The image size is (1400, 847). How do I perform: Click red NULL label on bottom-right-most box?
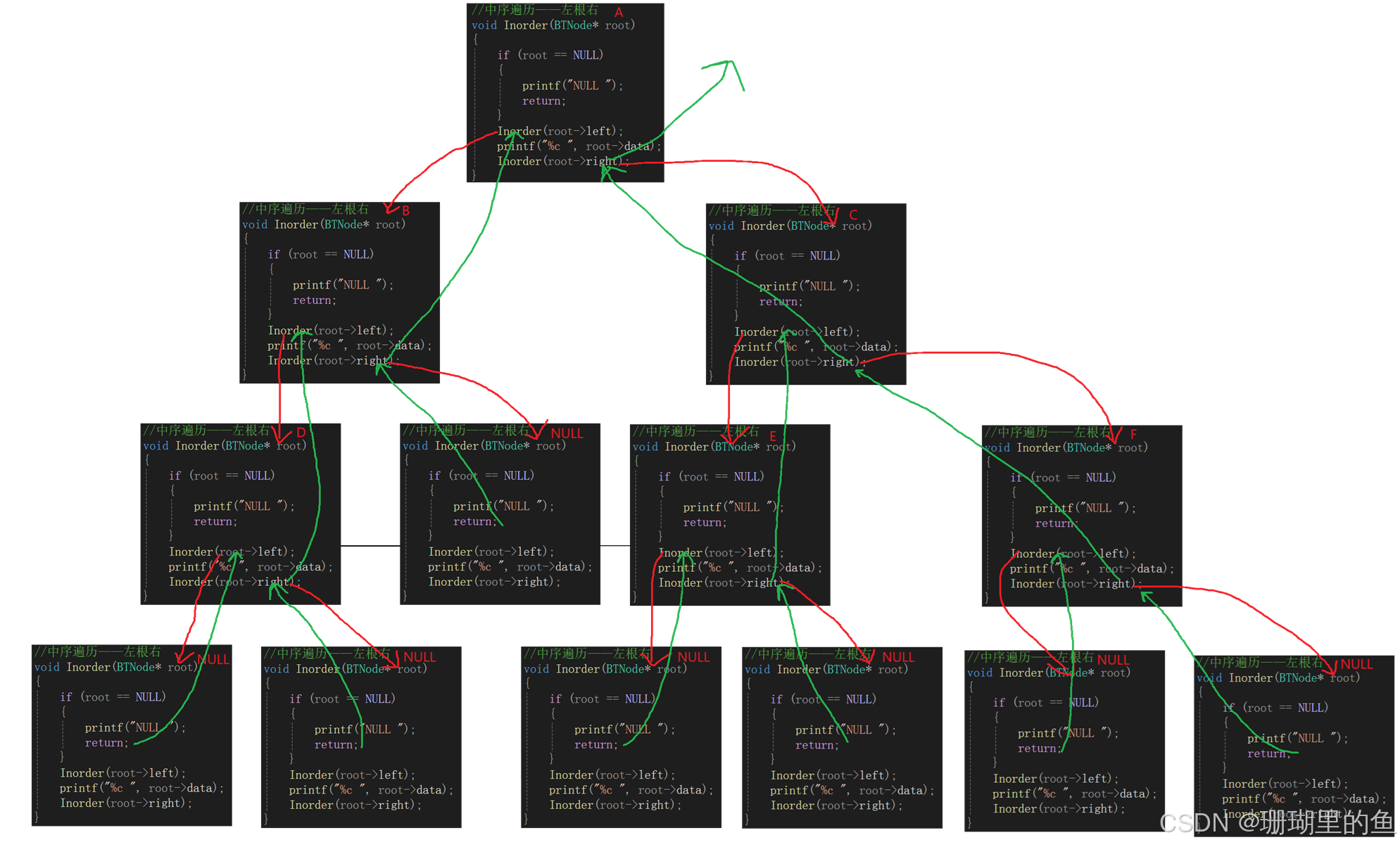tap(1356, 664)
